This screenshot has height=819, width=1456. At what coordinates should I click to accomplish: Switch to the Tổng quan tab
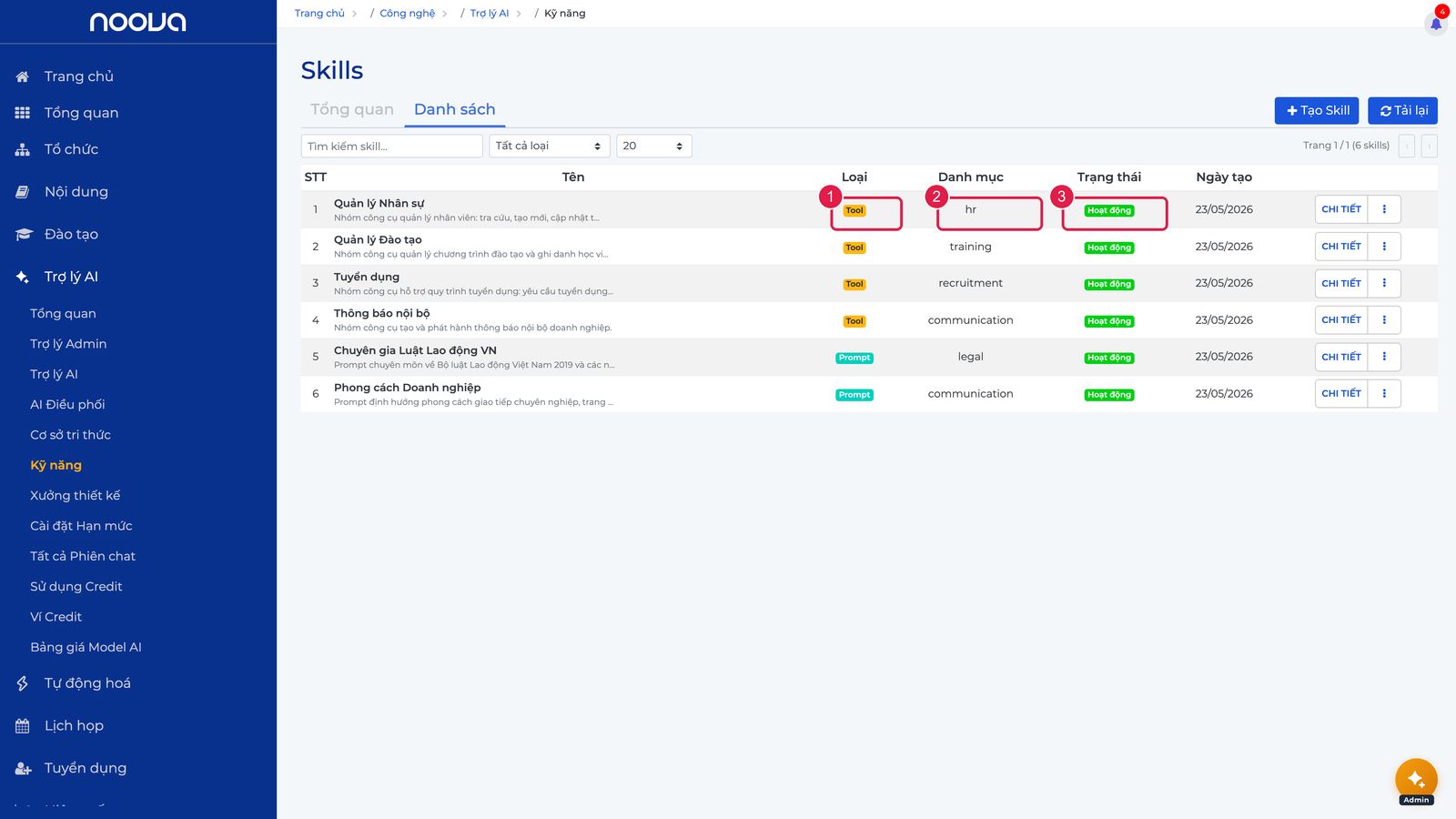[352, 109]
